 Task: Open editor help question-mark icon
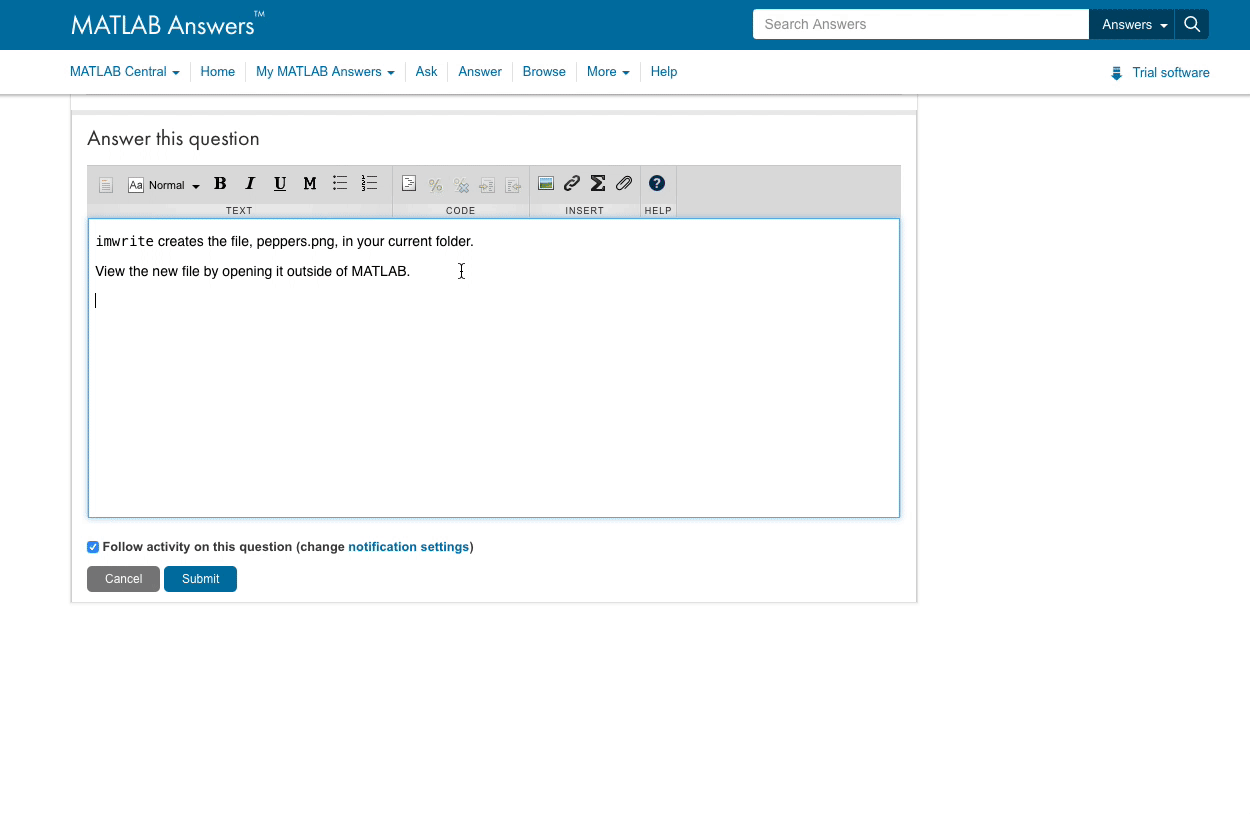[x=657, y=184]
